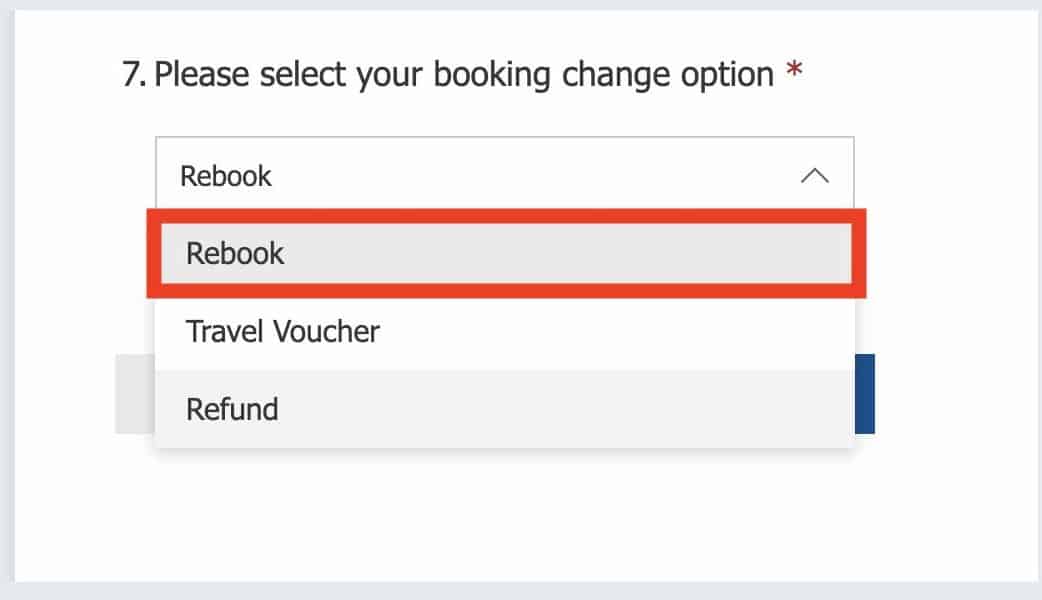Click the word "Refund" in the options list
Screen dimensions: 1042x600
(x=232, y=409)
